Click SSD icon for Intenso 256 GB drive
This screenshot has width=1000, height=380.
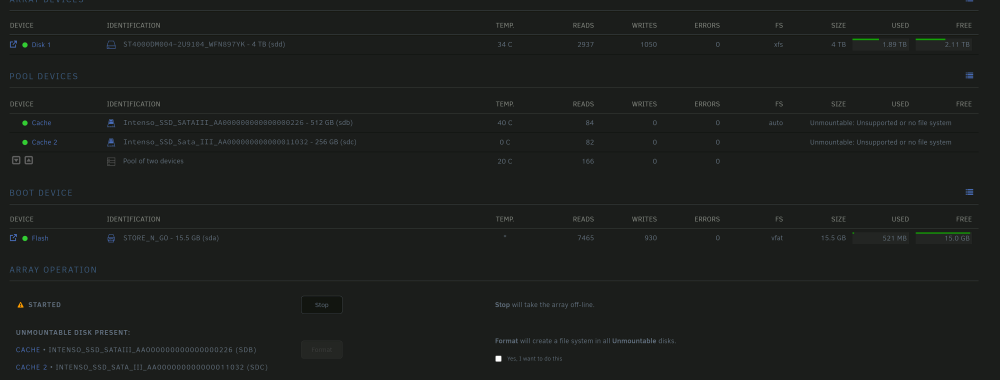(111, 142)
